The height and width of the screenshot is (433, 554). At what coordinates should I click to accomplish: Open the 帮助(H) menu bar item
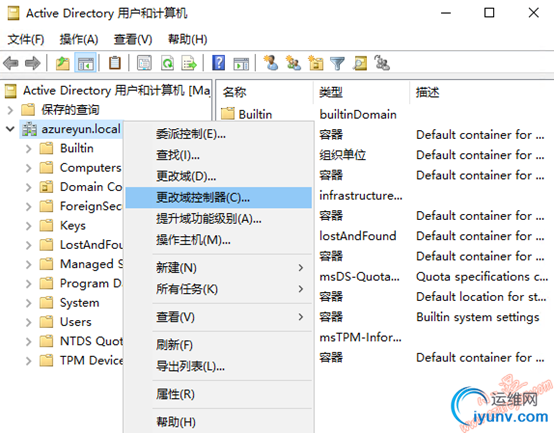point(188,39)
